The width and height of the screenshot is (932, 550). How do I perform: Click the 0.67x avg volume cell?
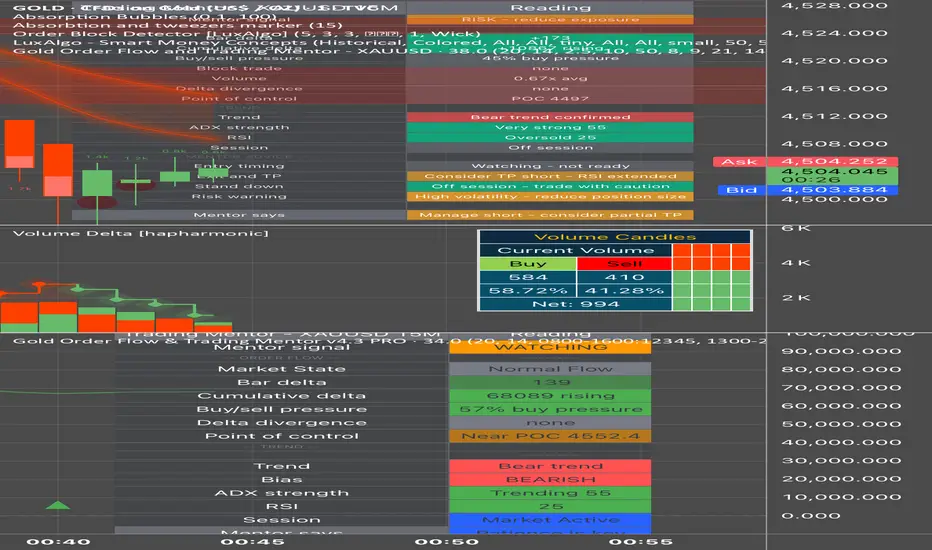pos(550,78)
